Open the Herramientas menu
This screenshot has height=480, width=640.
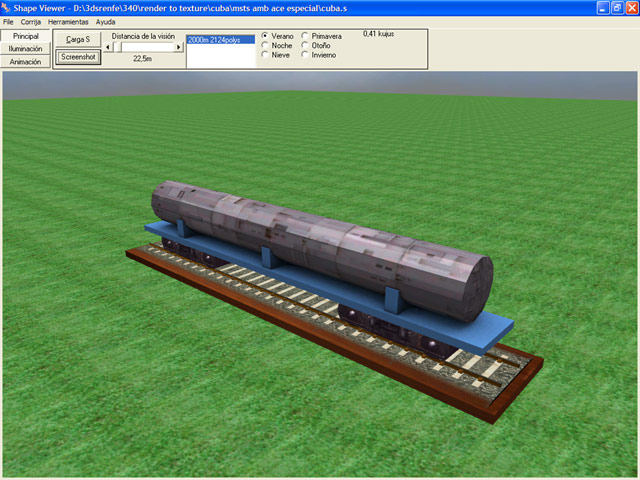(x=68, y=21)
